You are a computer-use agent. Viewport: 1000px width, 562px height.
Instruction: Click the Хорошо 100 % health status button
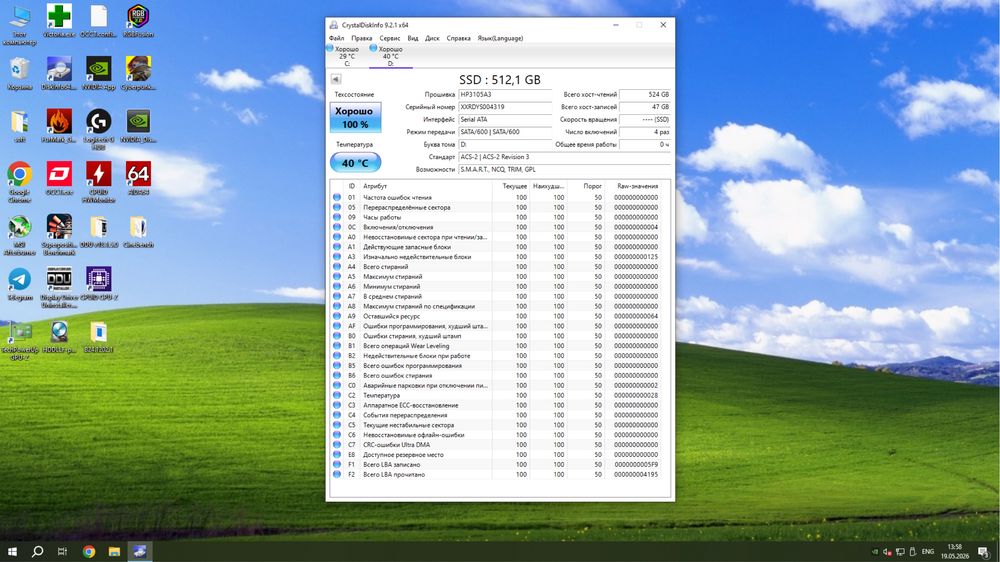click(355, 117)
